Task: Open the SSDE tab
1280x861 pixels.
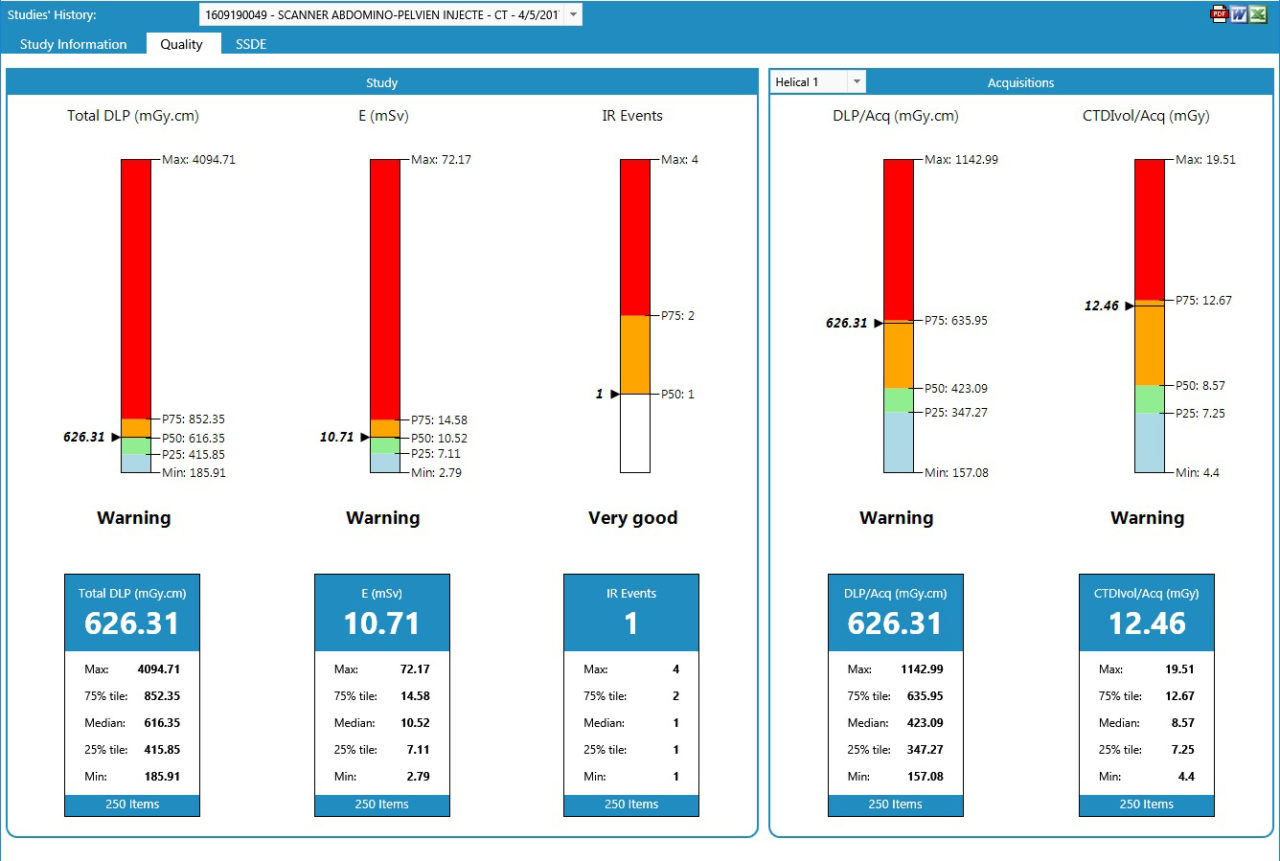Action: pos(251,44)
